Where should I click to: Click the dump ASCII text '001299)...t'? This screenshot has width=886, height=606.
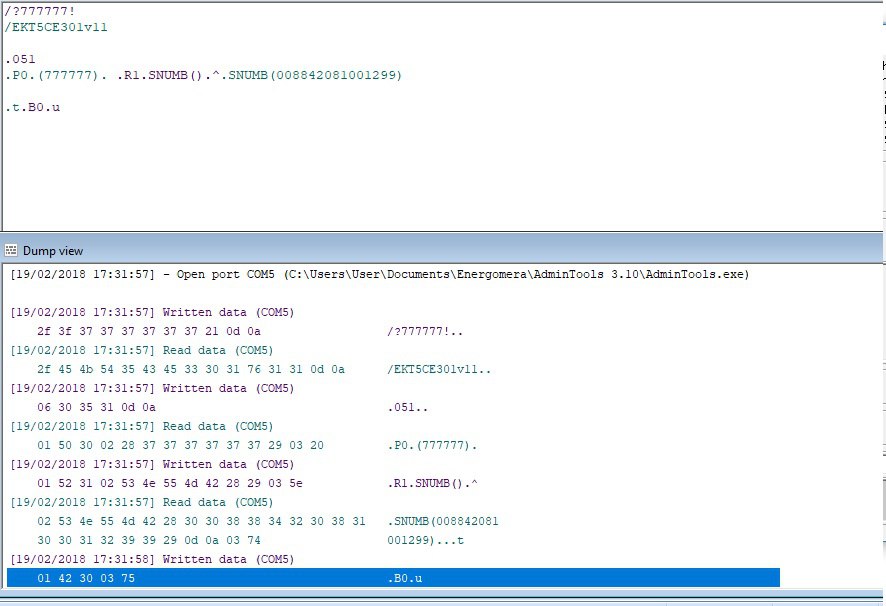click(425, 540)
